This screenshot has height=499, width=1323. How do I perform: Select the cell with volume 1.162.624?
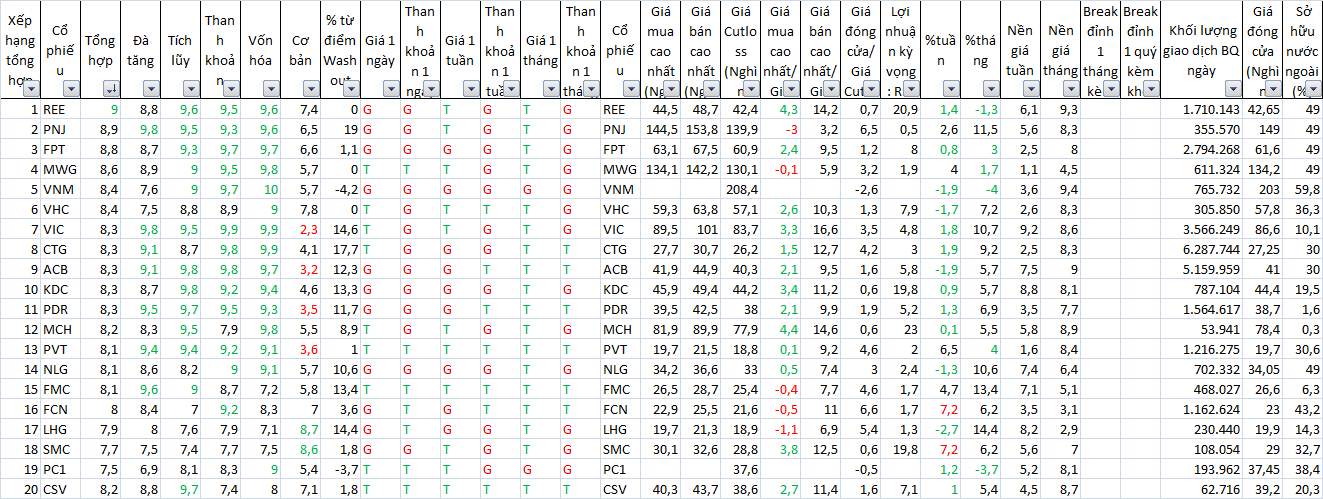(x=1201, y=409)
